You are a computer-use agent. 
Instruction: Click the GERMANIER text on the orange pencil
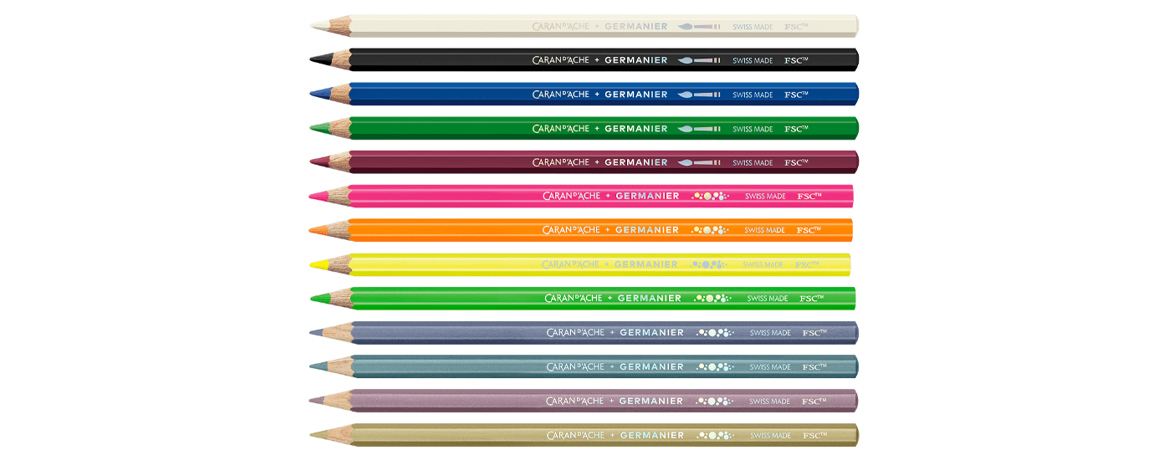[647, 230]
